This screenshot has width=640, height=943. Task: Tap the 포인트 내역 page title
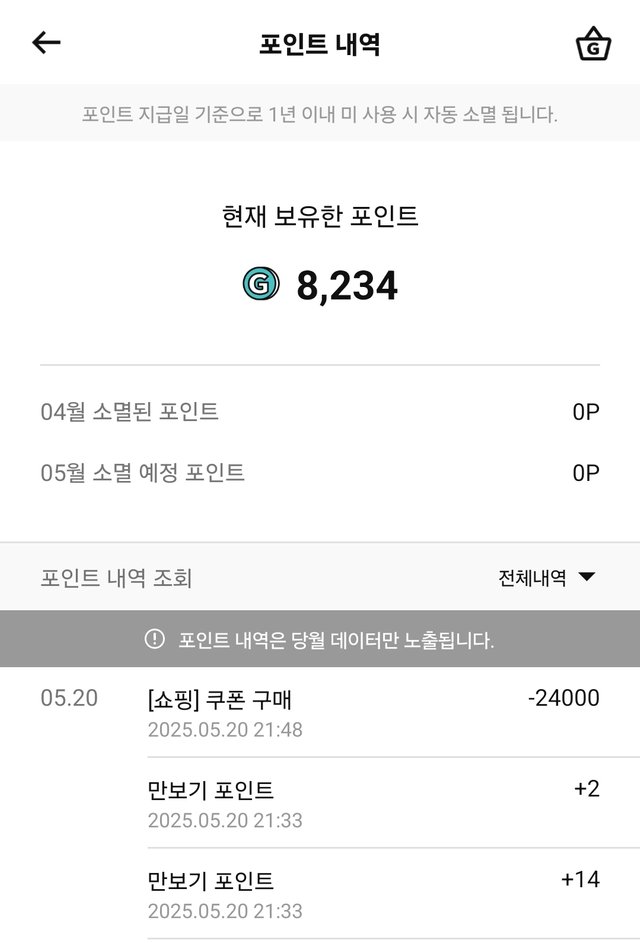click(319, 44)
